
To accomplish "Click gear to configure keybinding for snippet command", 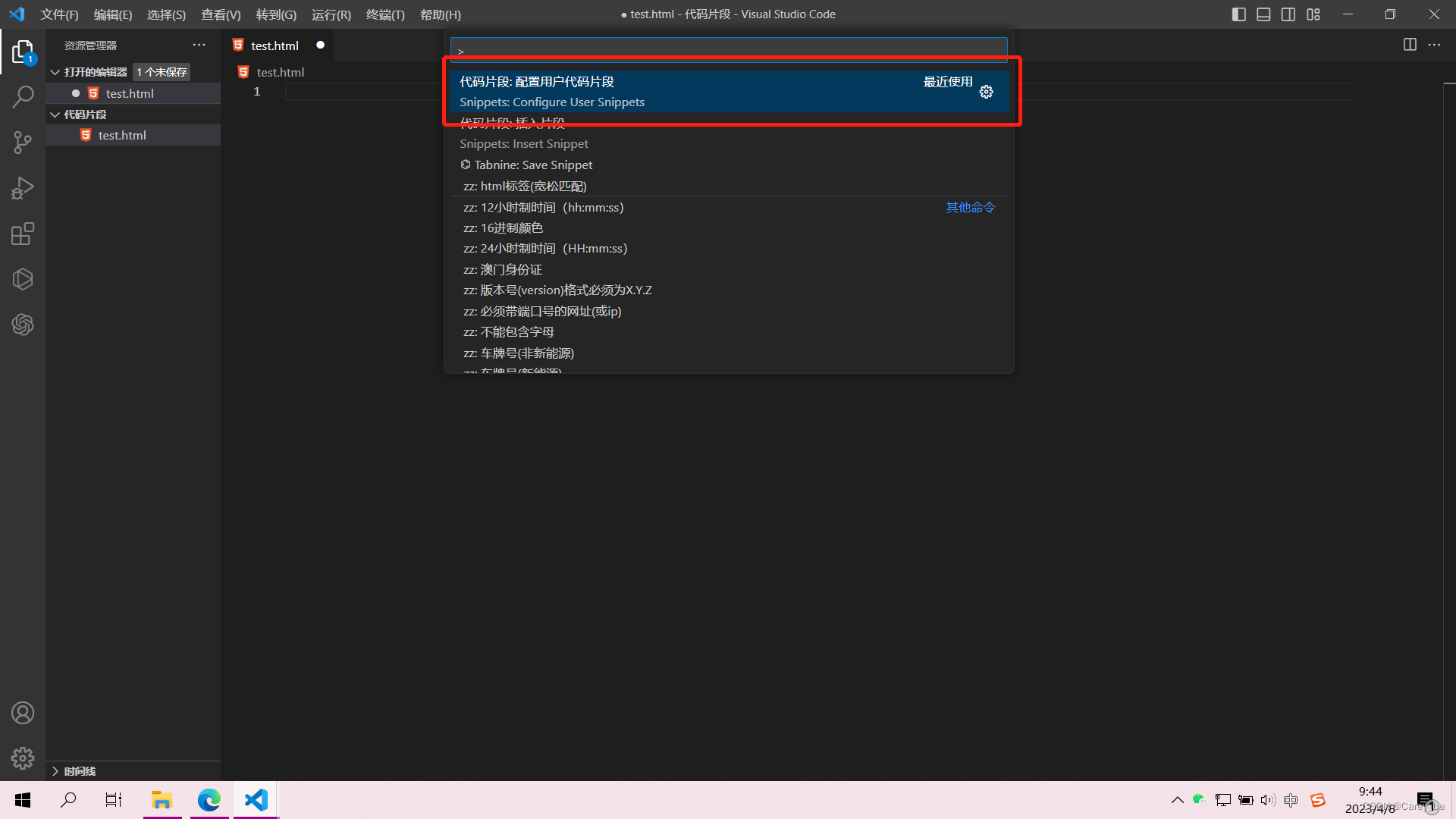I will click(x=986, y=92).
